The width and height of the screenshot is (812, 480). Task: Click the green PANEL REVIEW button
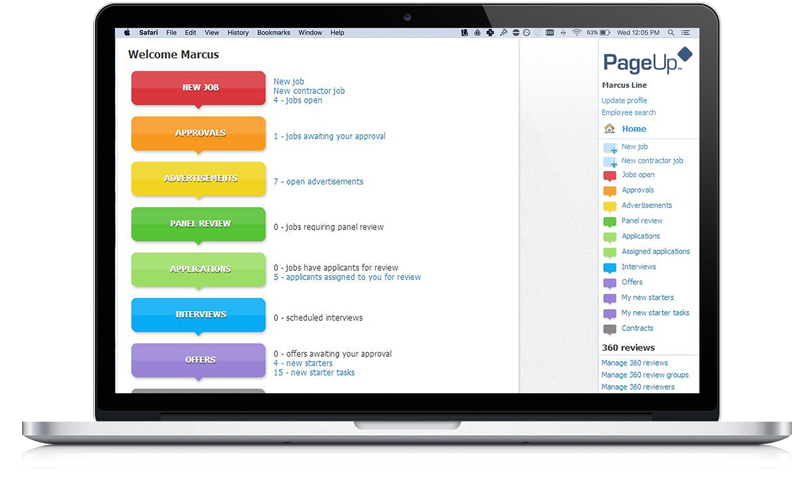[198, 224]
